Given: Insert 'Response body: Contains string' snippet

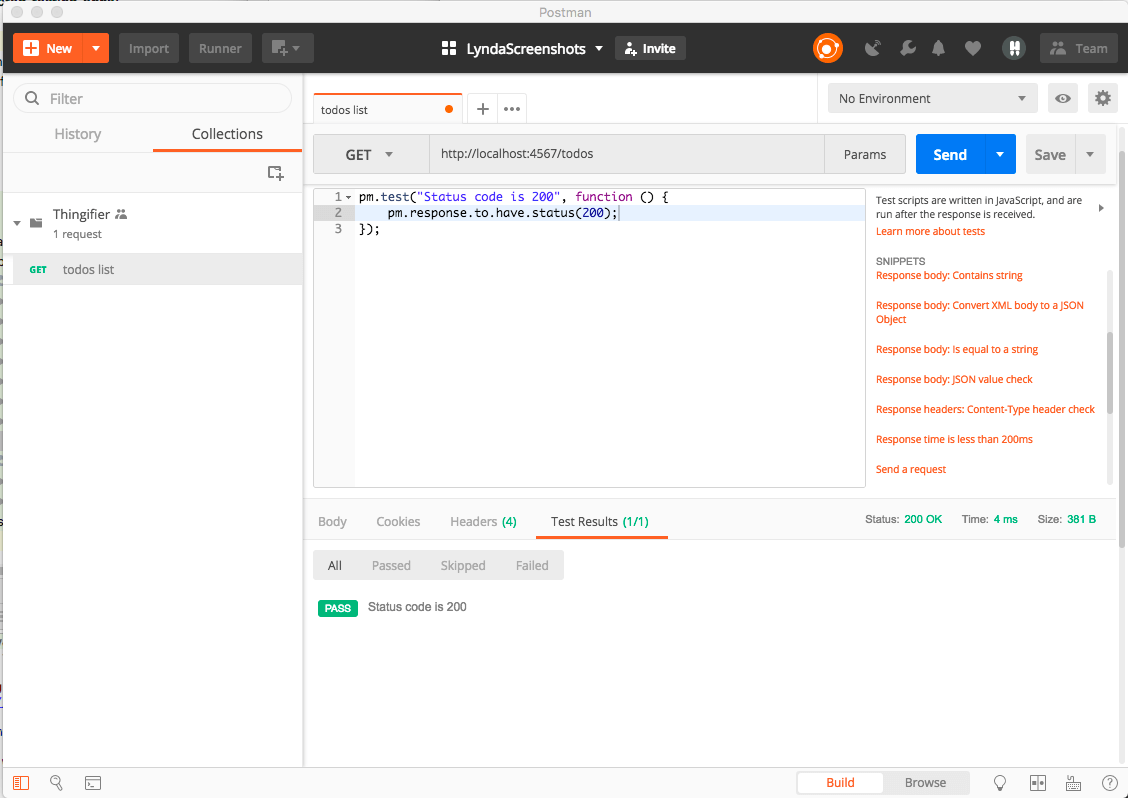Looking at the screenshot, I should pyautogui.click(x=949, y=276).
